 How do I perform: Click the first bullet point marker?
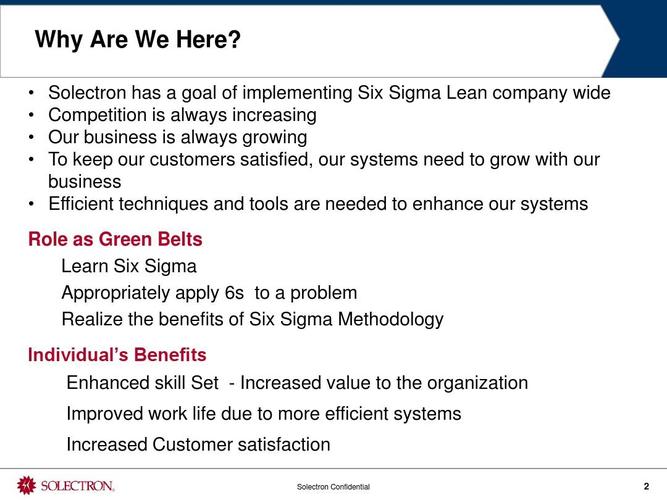pyautogui.click(x=31, y=93)
